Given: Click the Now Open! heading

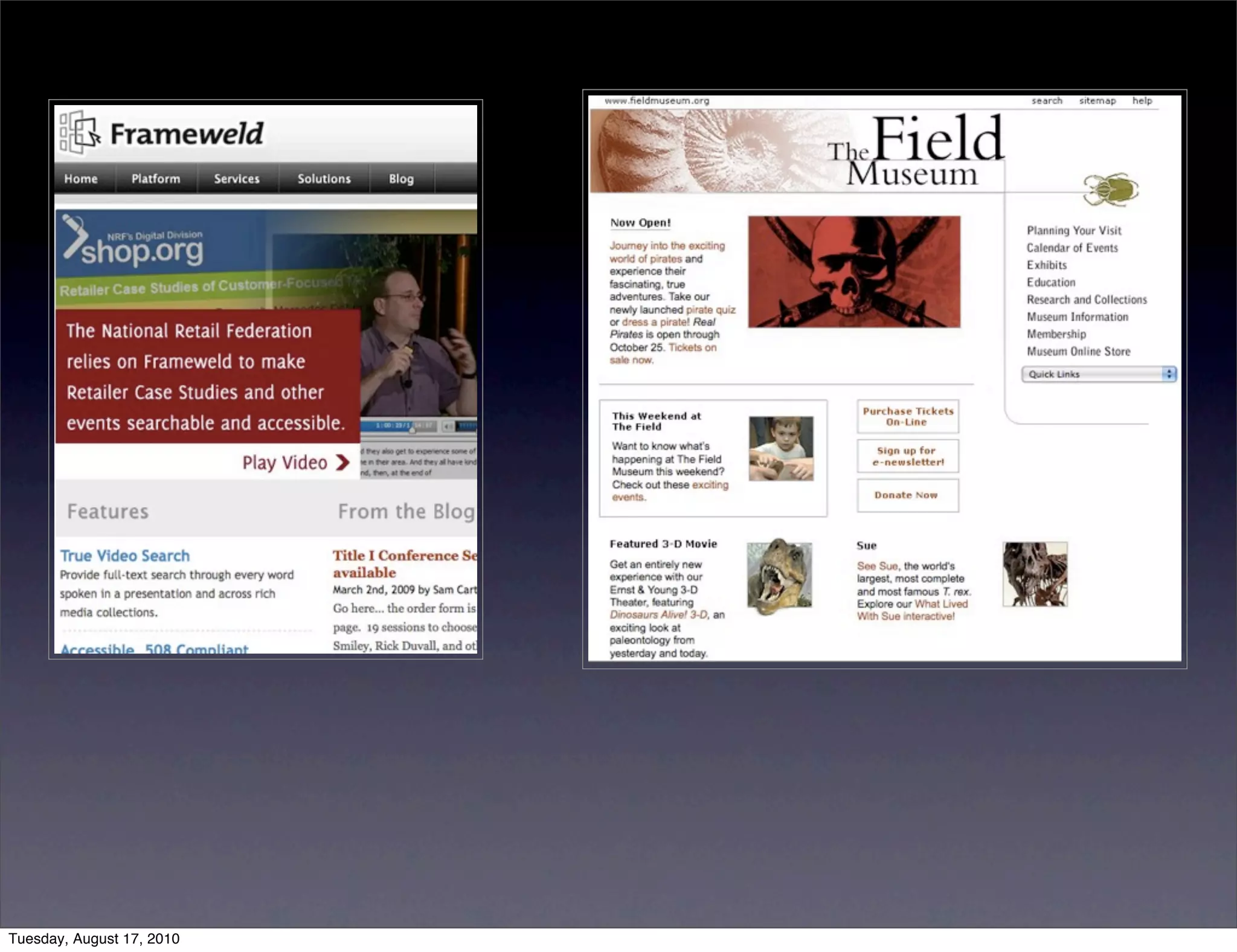Looking at the screenshot, I should coord(640,222).
